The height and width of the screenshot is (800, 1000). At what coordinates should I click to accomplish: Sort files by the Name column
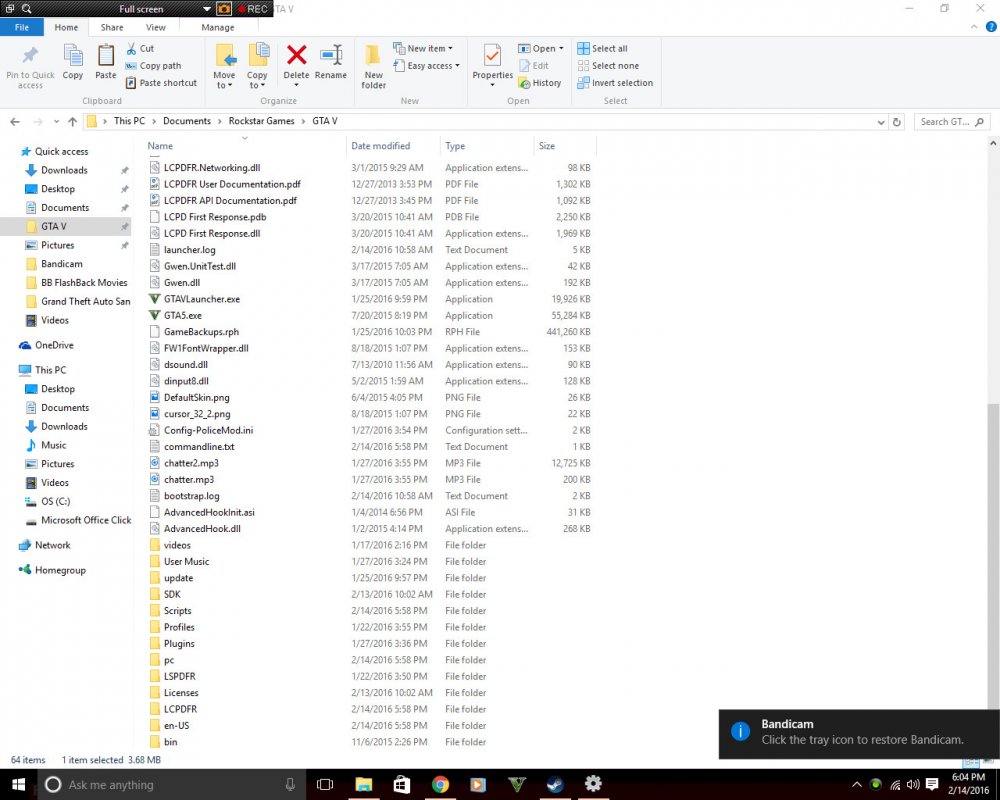click(x=246, y=146)
